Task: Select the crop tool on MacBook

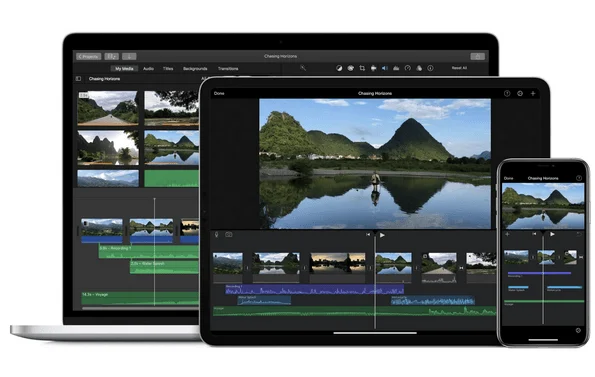Action: click(x=362, y=68)
